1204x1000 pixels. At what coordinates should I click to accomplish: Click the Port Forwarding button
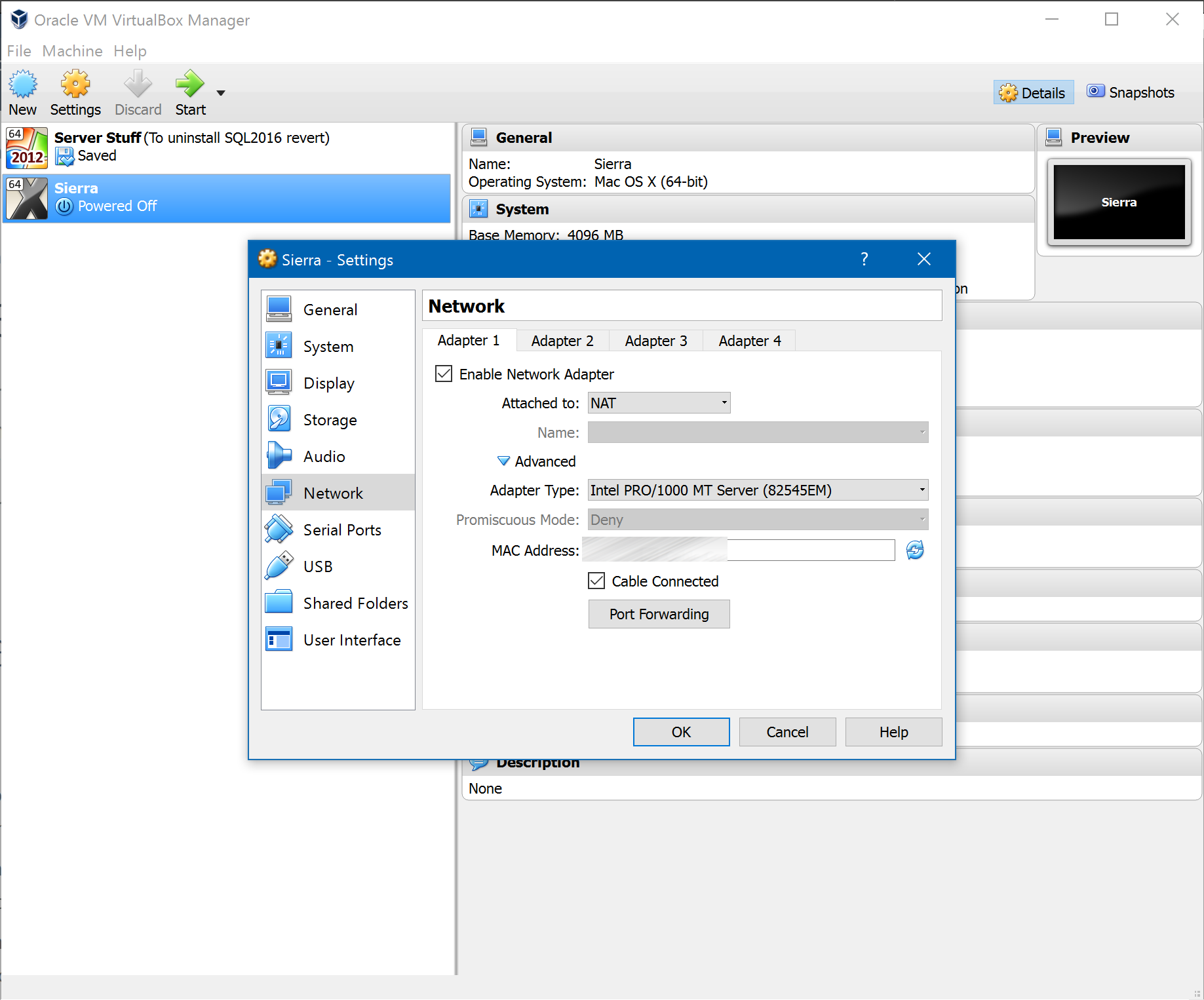[659, 614]
